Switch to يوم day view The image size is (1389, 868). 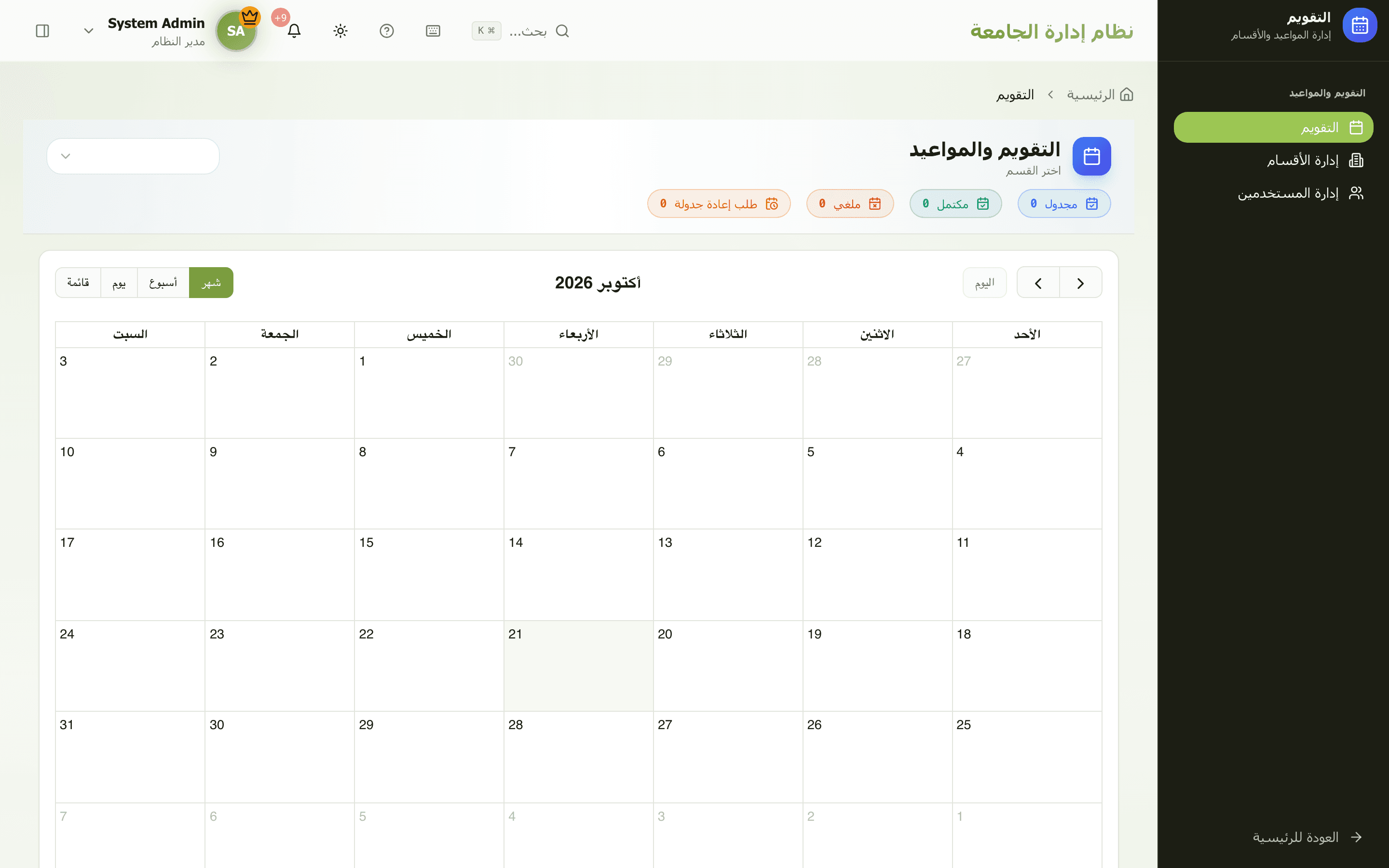(x=119, y=283)
